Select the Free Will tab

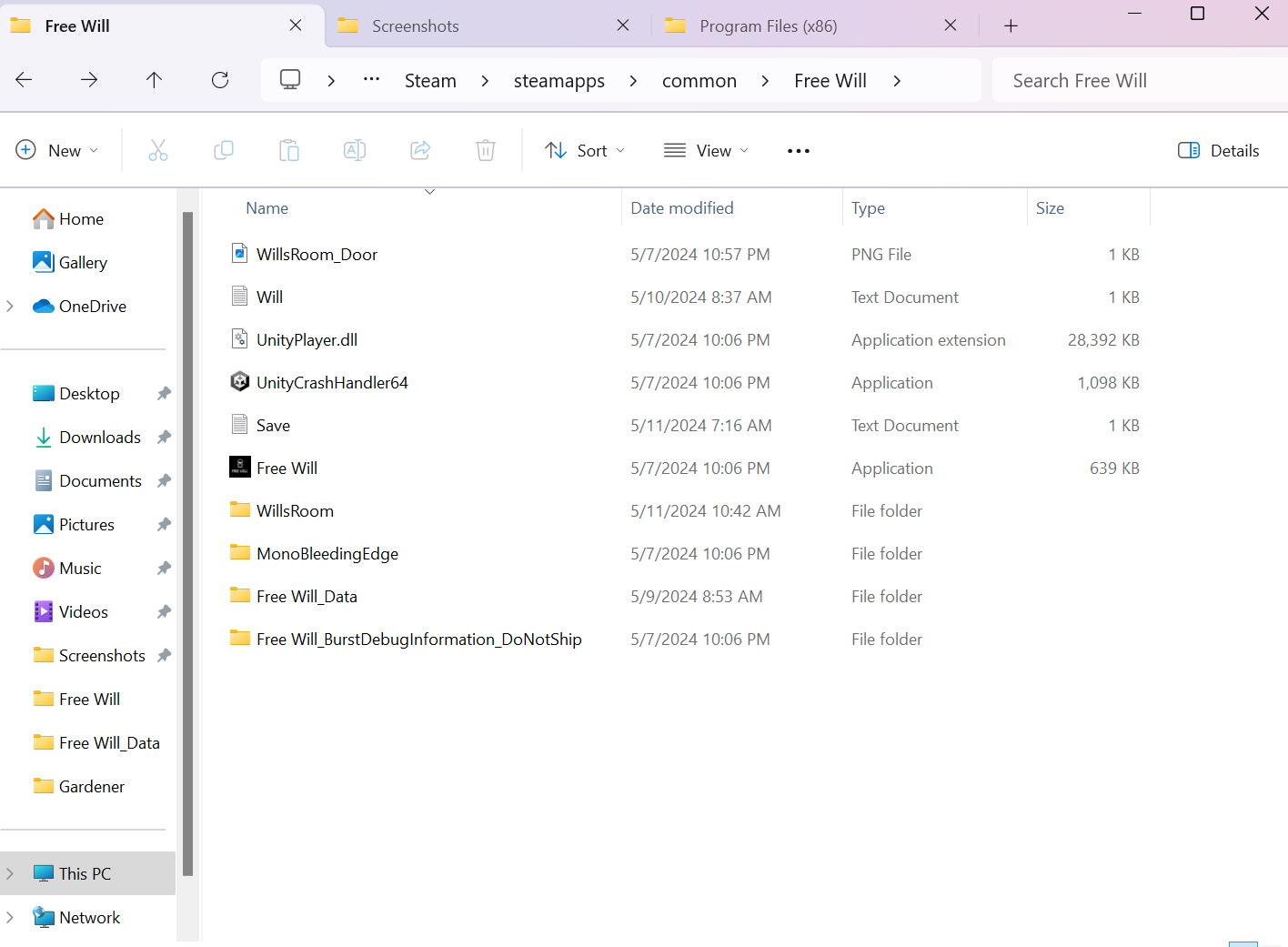(x=162, y=26)
